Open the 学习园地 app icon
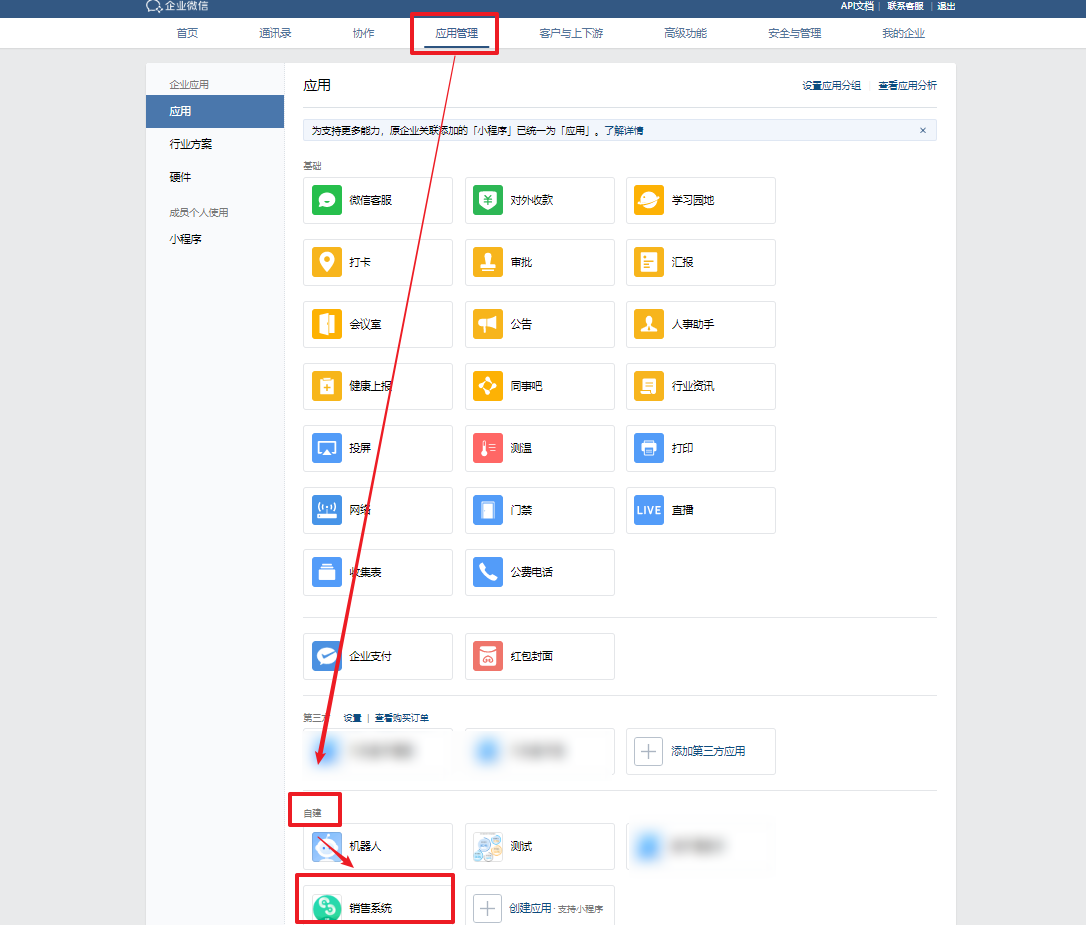The height and width of the screenshot is (925, 1086). (649, 200)
